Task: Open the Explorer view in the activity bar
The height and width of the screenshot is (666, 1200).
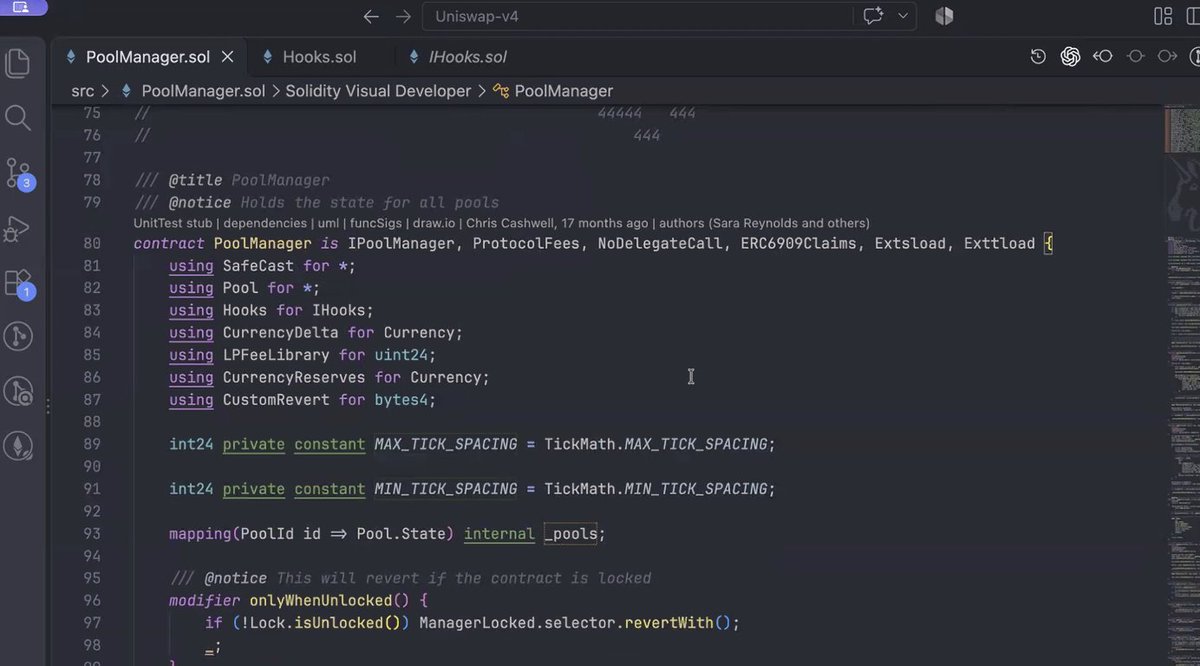Action: [18, 62]
